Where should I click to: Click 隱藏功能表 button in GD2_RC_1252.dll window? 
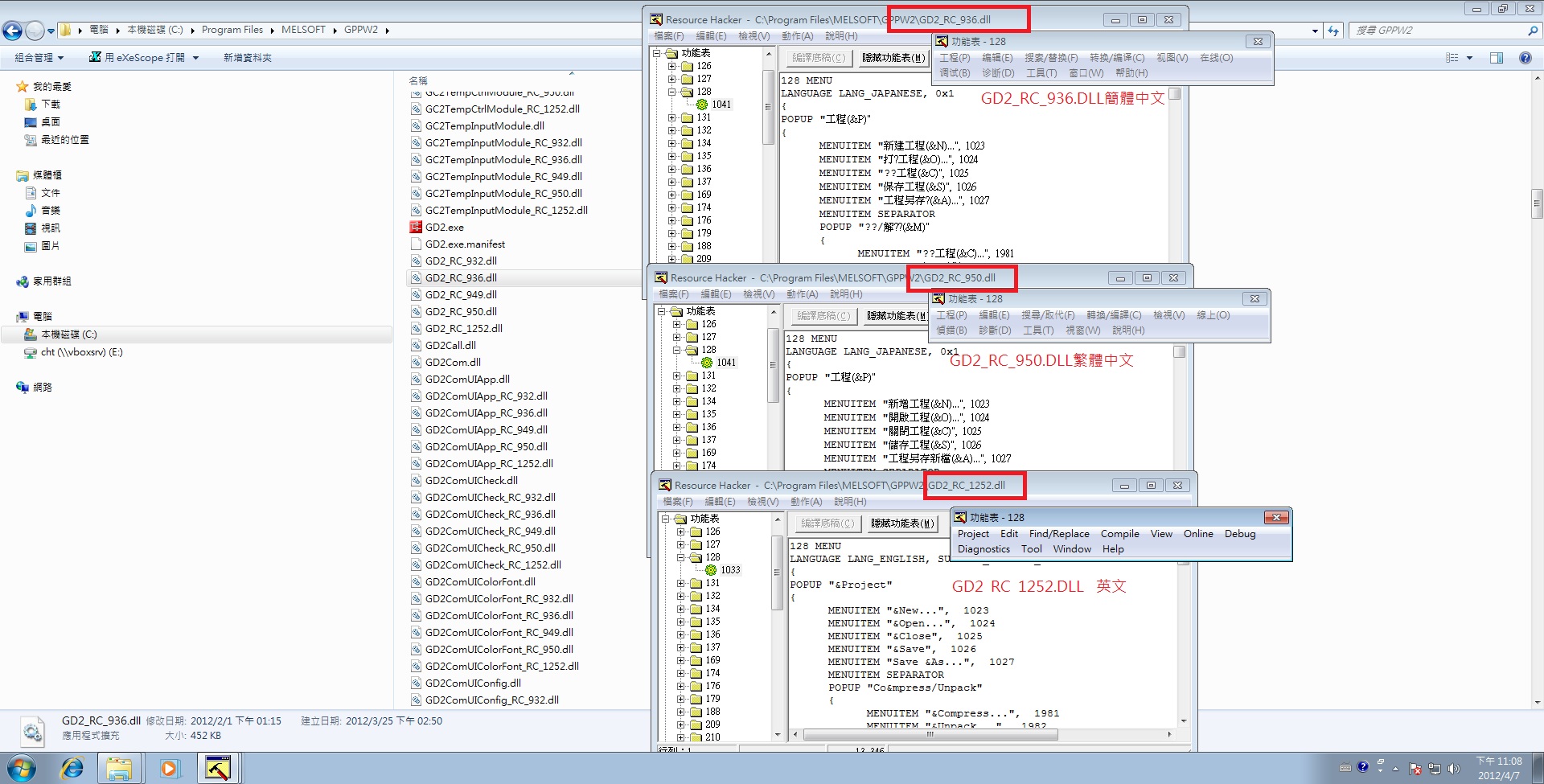point(902,523)
